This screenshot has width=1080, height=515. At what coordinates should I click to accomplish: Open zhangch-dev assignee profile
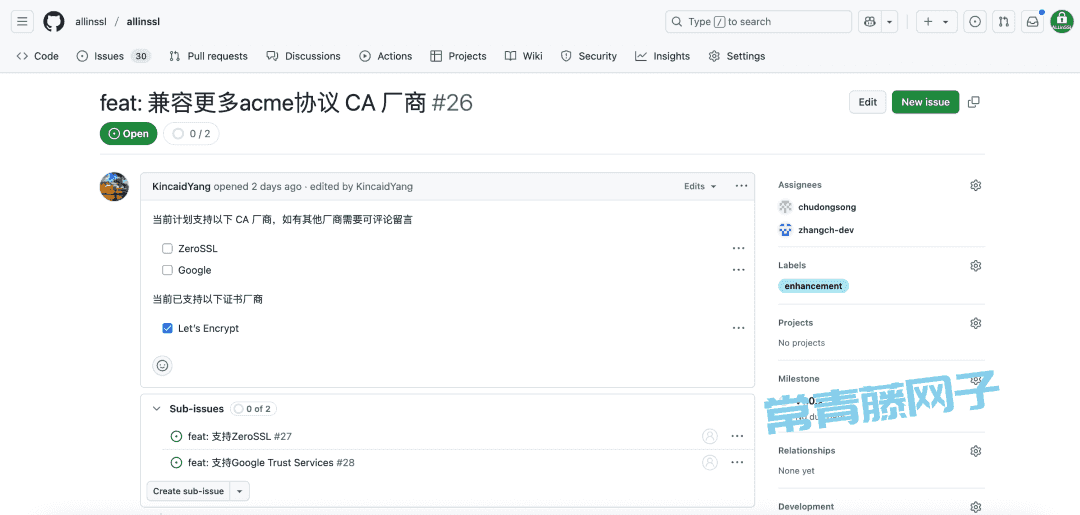click(x=826, y=230)
